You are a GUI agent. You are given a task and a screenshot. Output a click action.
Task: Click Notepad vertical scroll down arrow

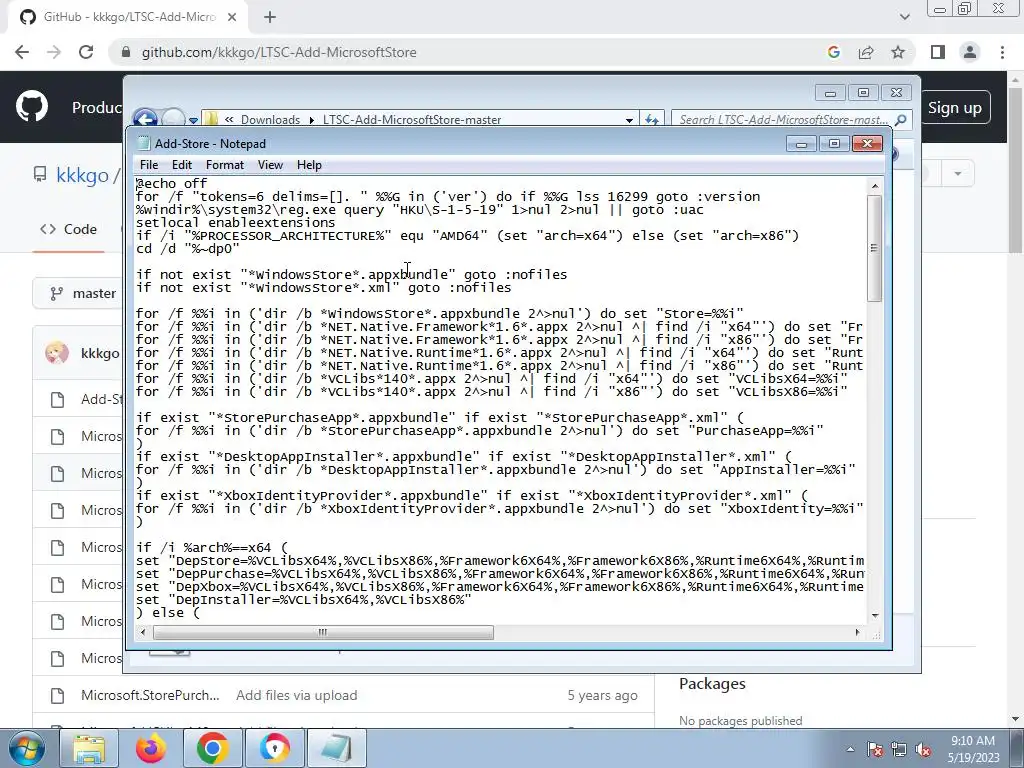[875, 615]
